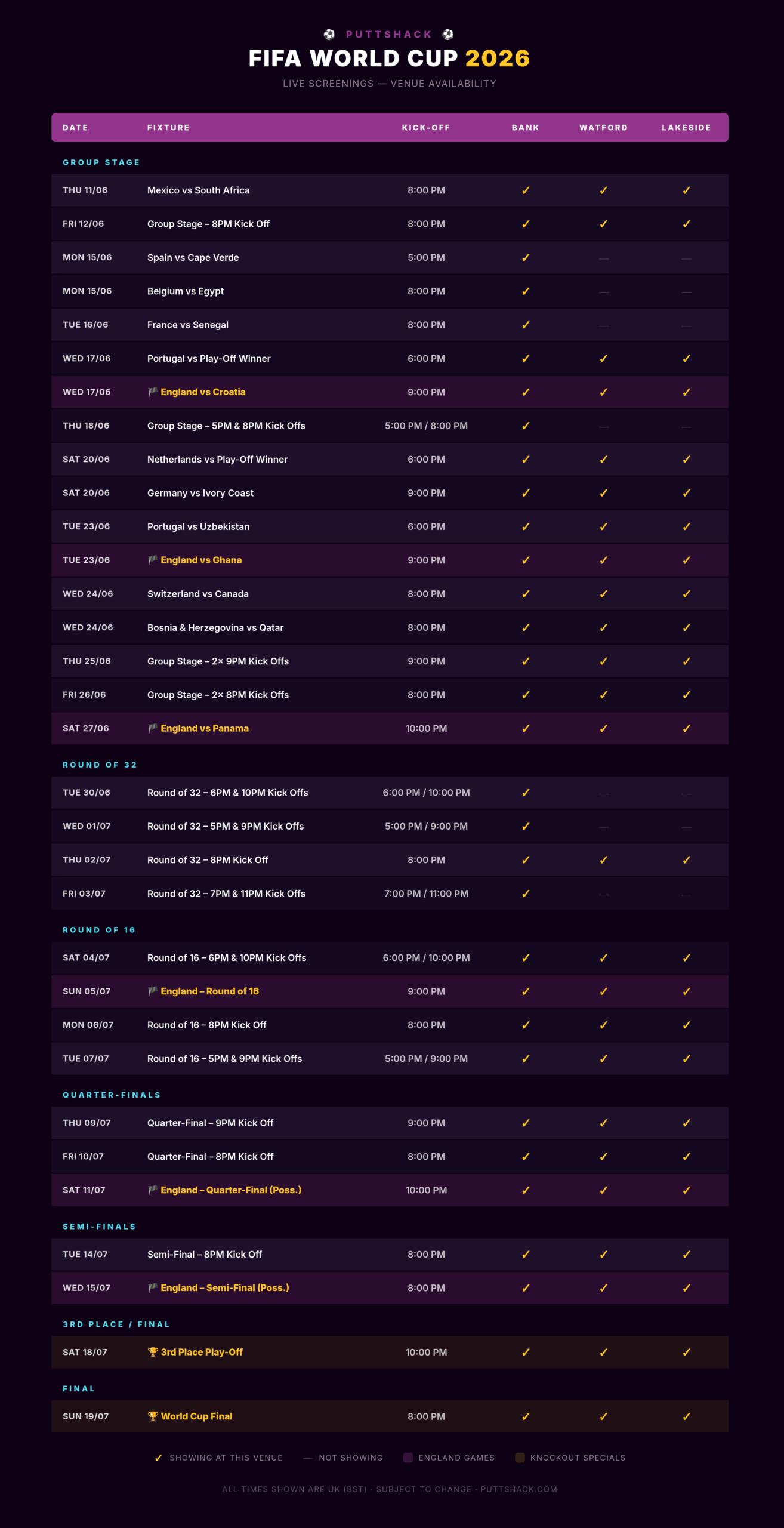Click the Round of 16 – 8PM Kick Off fixture
The image size is (784, 1528).
pyautogui.click(x=207, y=1025)
